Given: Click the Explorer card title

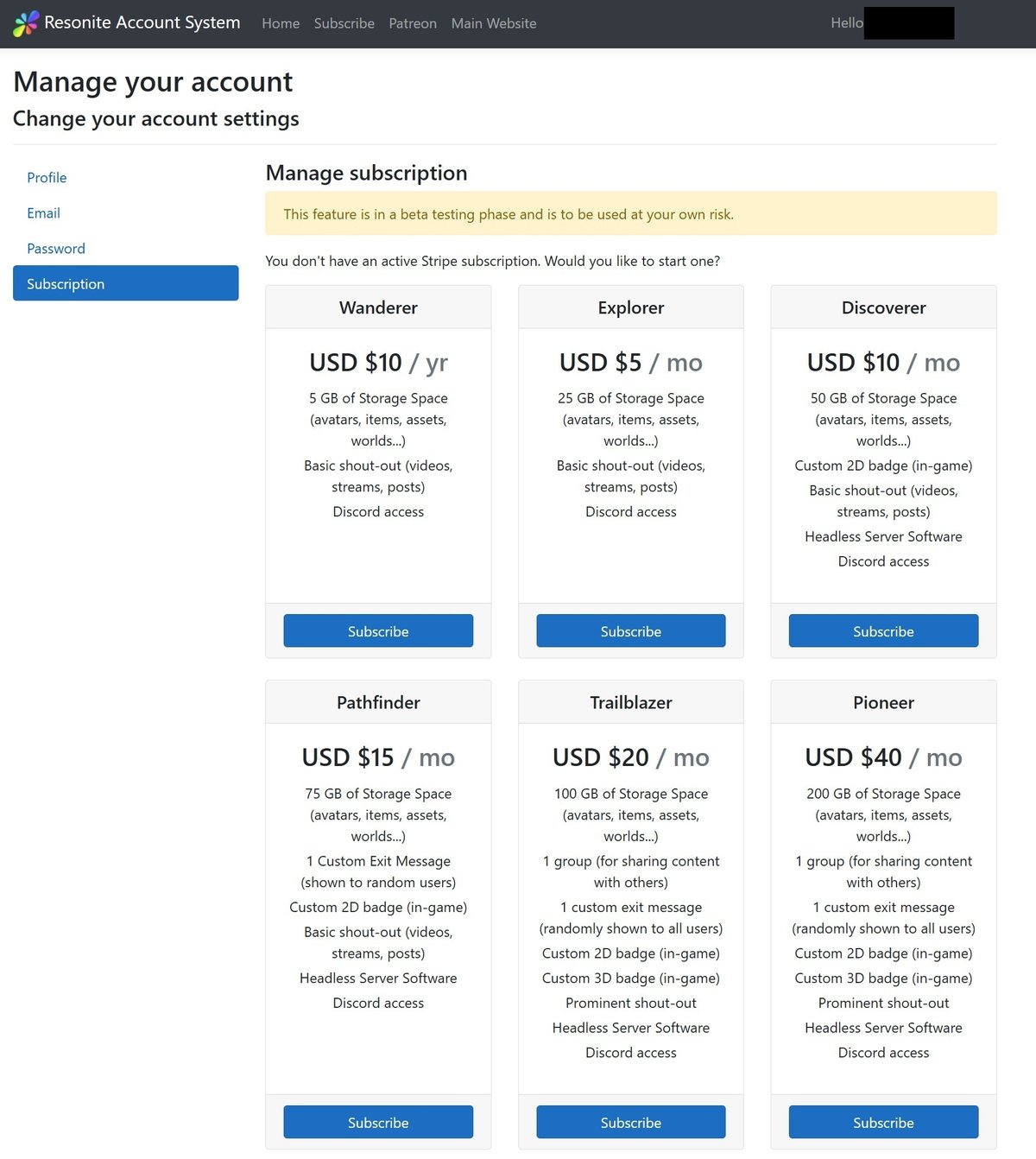Looking at the screenshot, I should tap(631, 307).
